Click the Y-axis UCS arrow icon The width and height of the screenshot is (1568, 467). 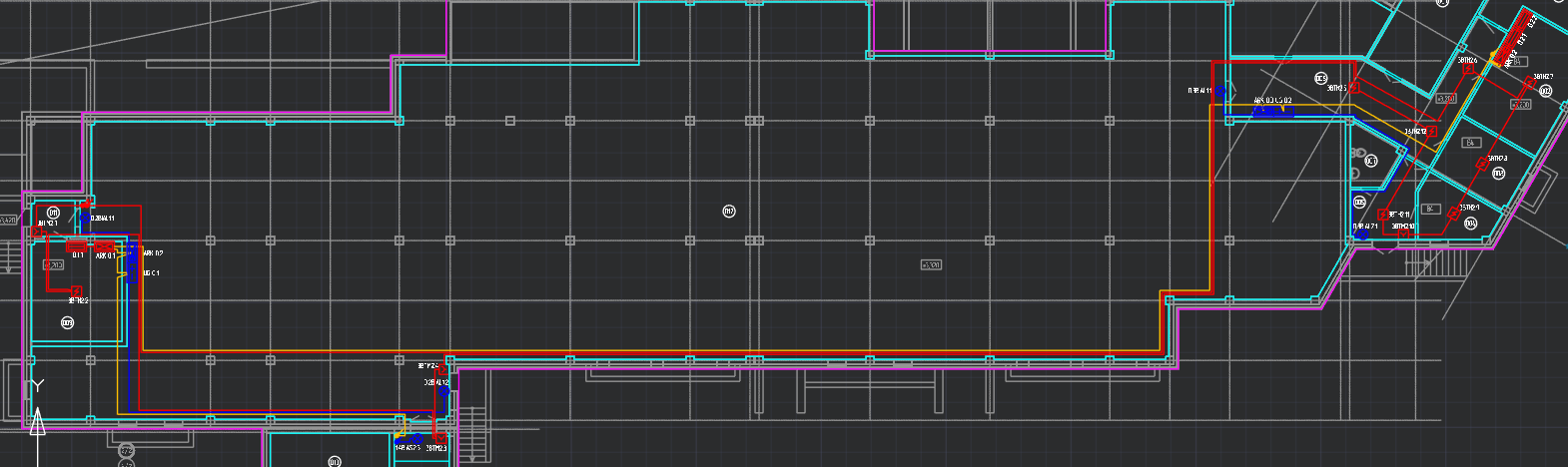(x=37, y=422)
